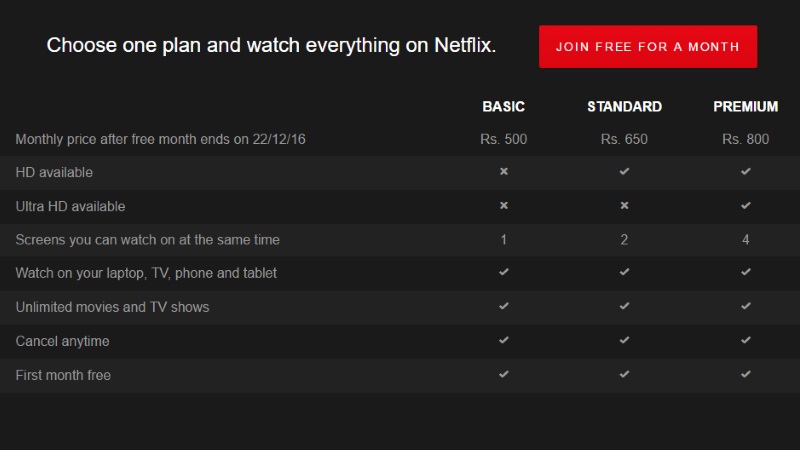Click Standard checkmark for Unlimited movies row
Viewport: 800px width, 450px height.
click(x=624, y=306)
